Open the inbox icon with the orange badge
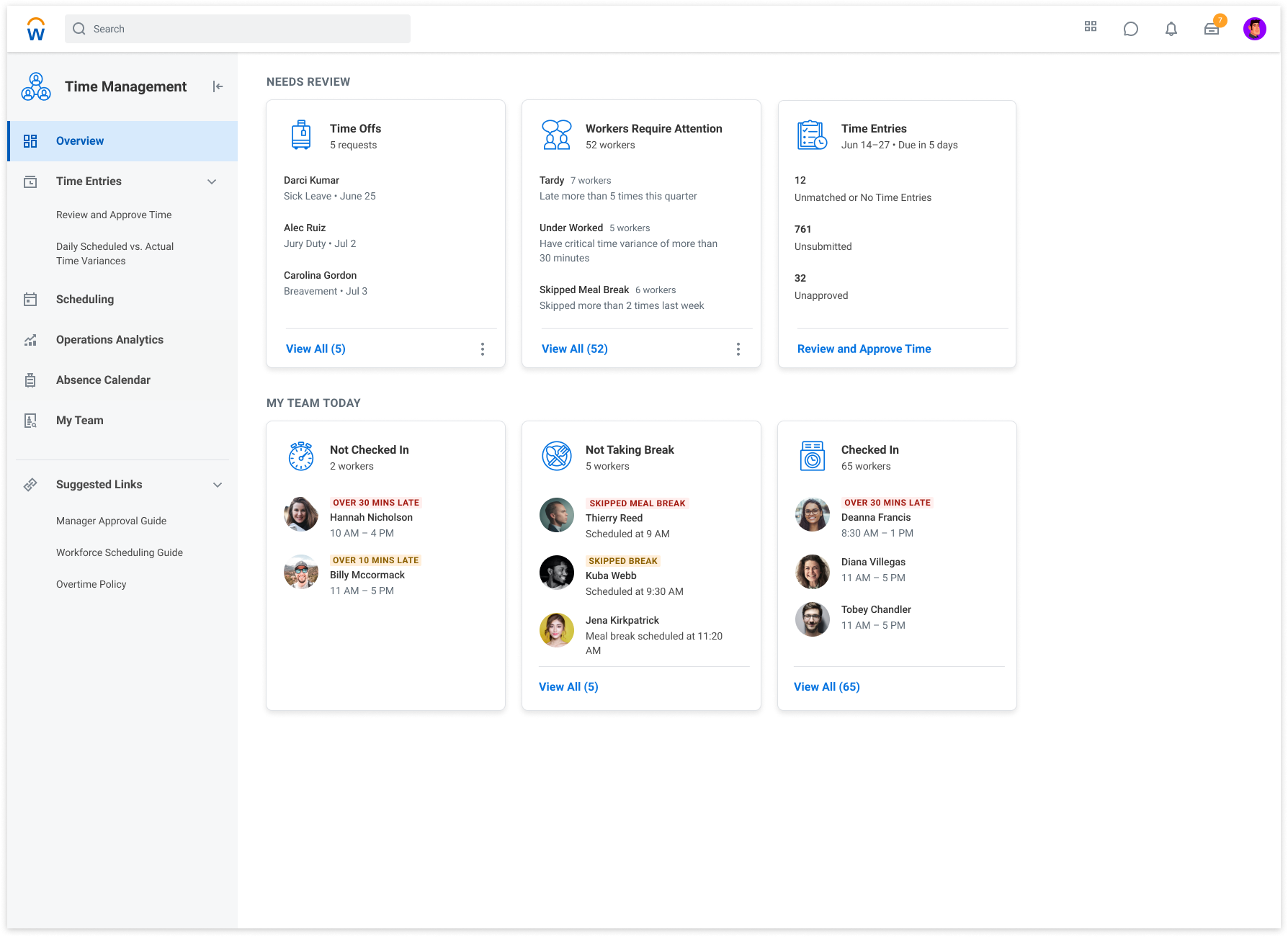The height and width of the screenshot is (937, 1288). pos(1212,28)
